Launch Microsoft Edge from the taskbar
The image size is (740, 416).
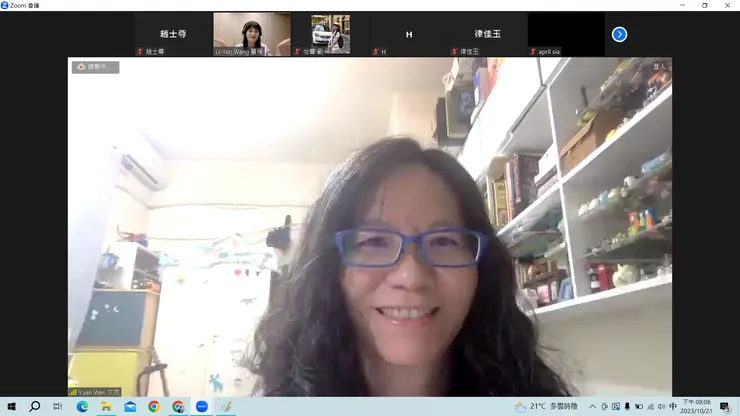pyautogui.click(x=82, y=407)
